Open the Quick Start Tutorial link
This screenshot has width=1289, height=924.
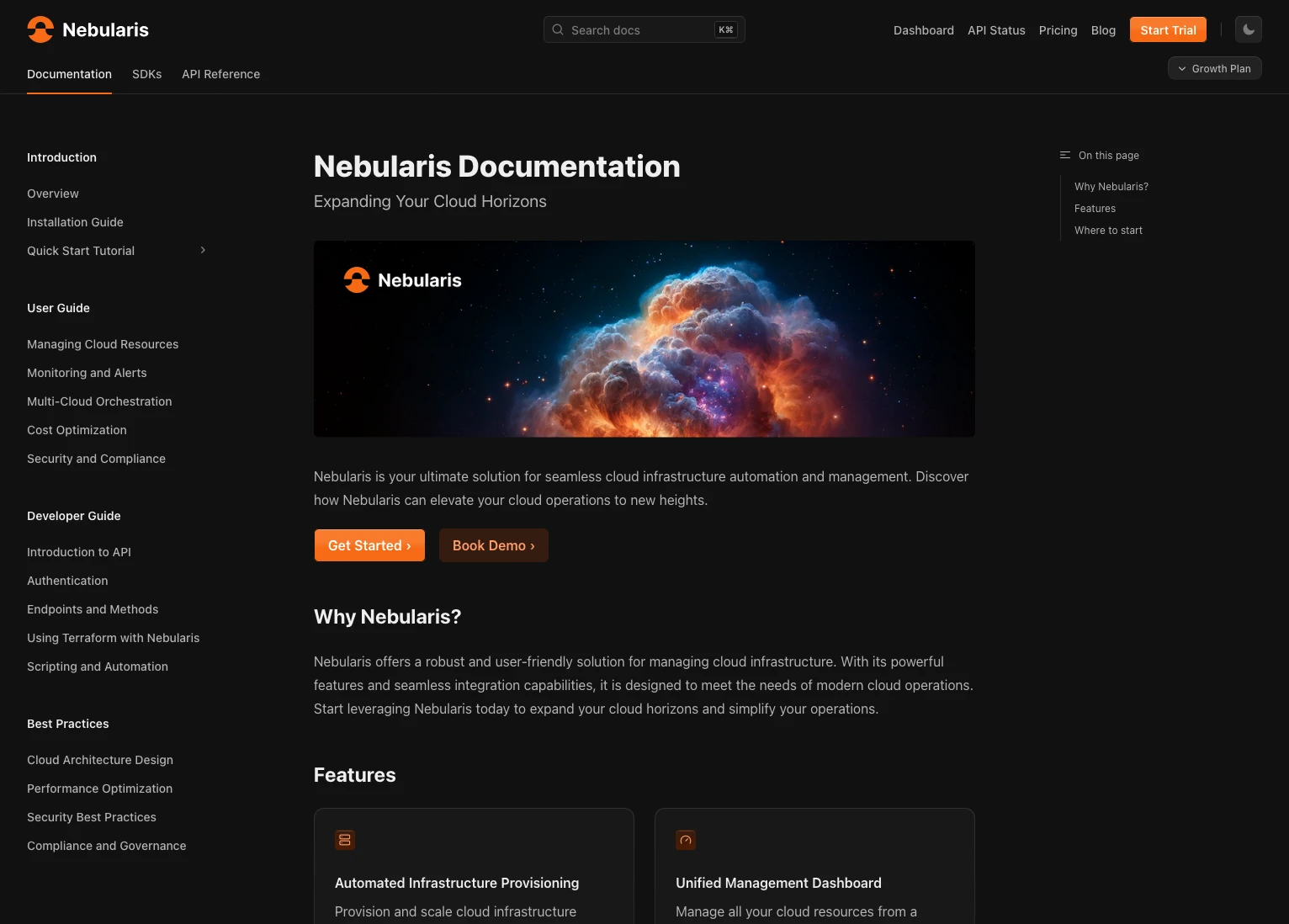pos(81,251)
